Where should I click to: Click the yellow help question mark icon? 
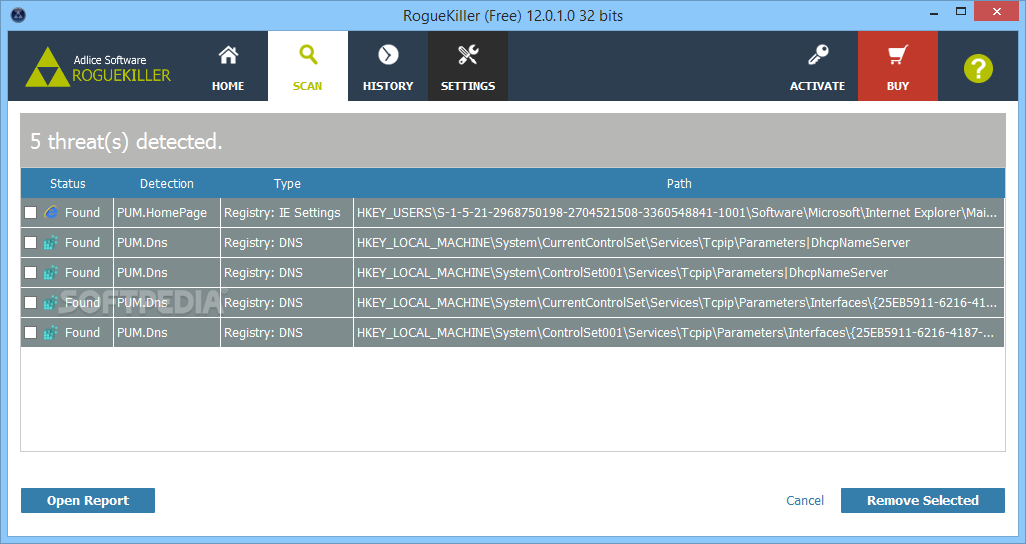978,68
